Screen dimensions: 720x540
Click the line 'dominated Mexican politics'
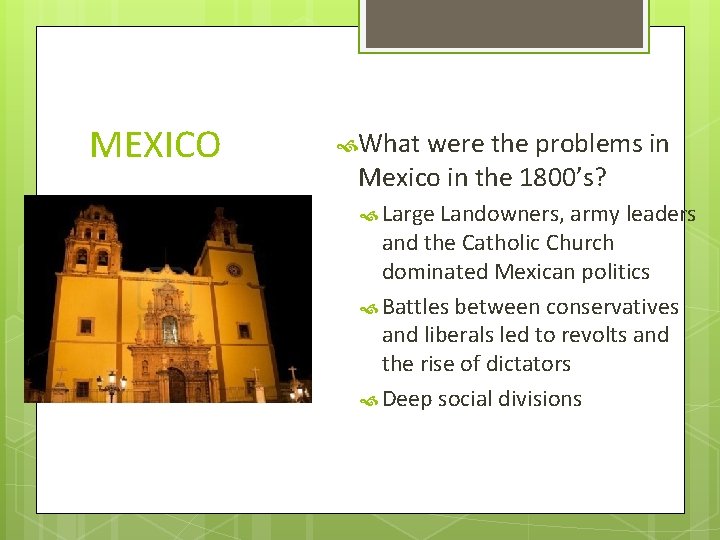point(516,272)
